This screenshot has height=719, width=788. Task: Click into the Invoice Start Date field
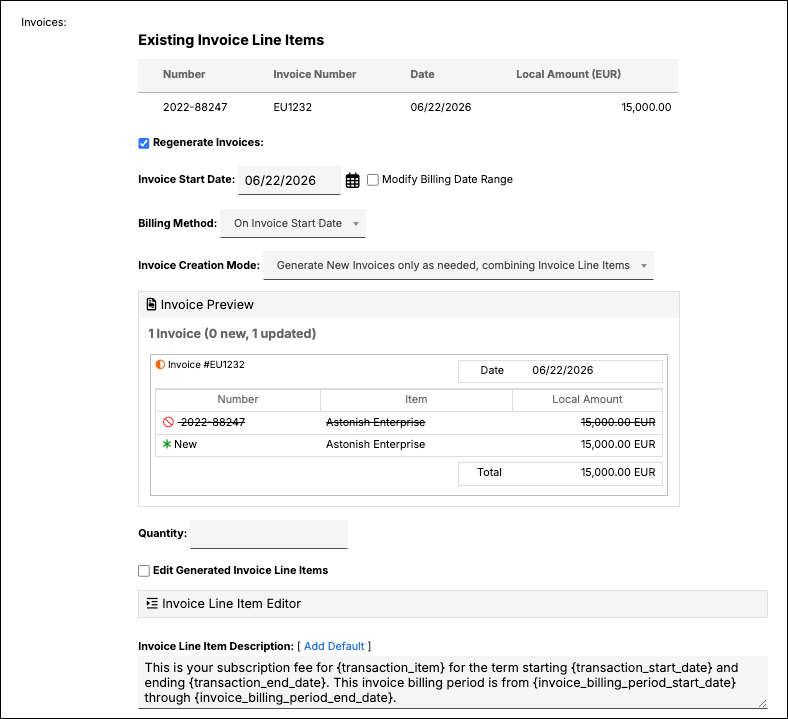(x=289, y=180)
